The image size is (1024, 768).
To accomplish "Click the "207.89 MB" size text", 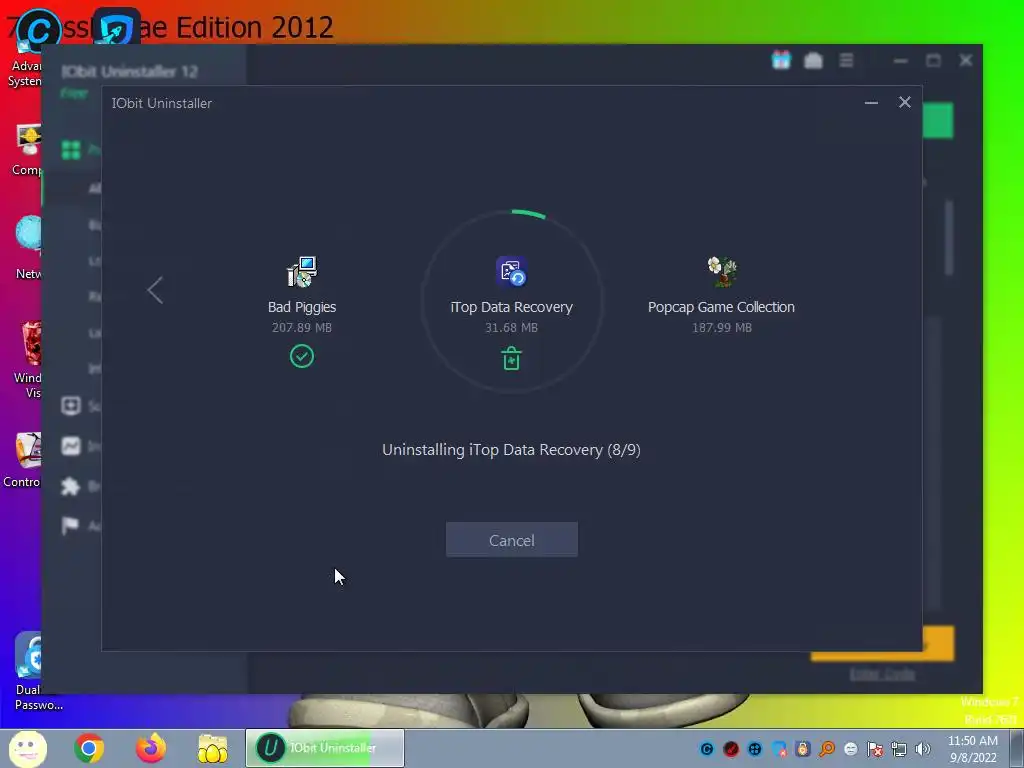I will tap(302, 327).
